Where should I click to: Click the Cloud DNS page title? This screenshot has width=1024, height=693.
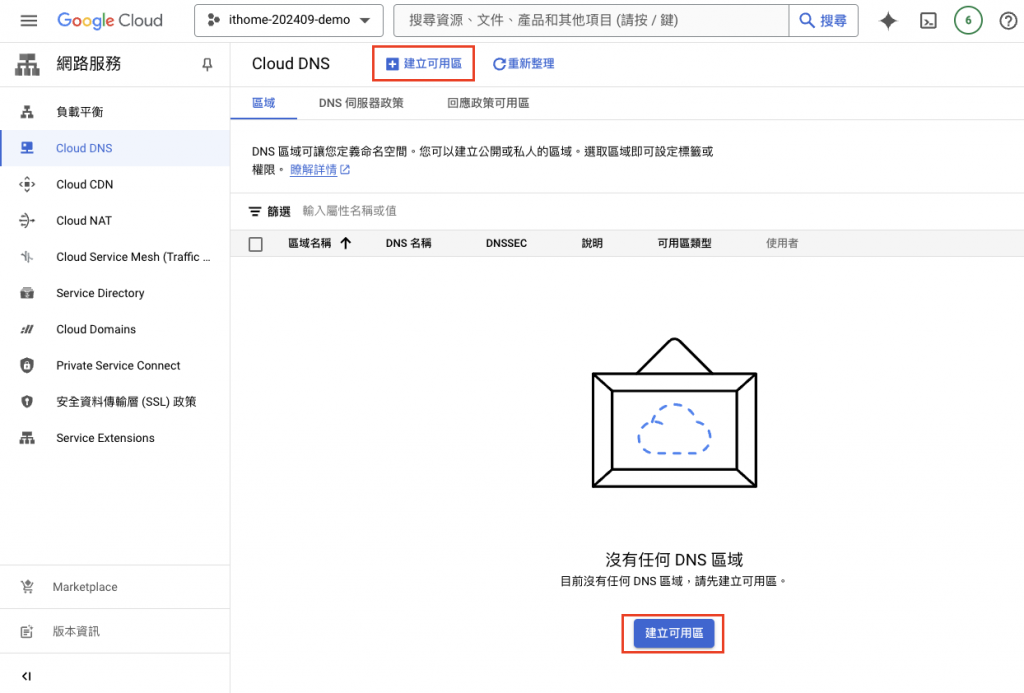coord(291,64)
